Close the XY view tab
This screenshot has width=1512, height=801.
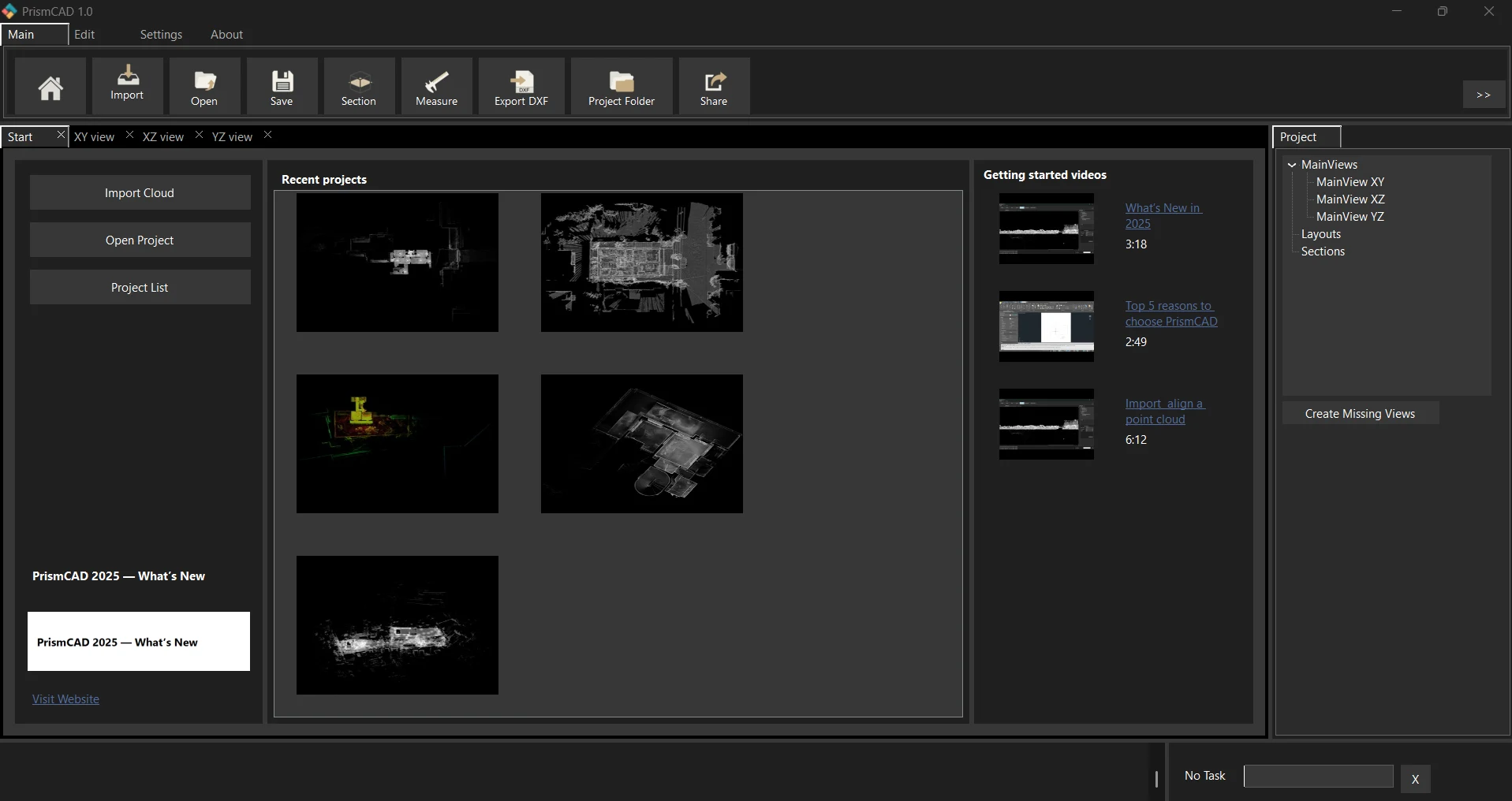[x=130, y=135]
